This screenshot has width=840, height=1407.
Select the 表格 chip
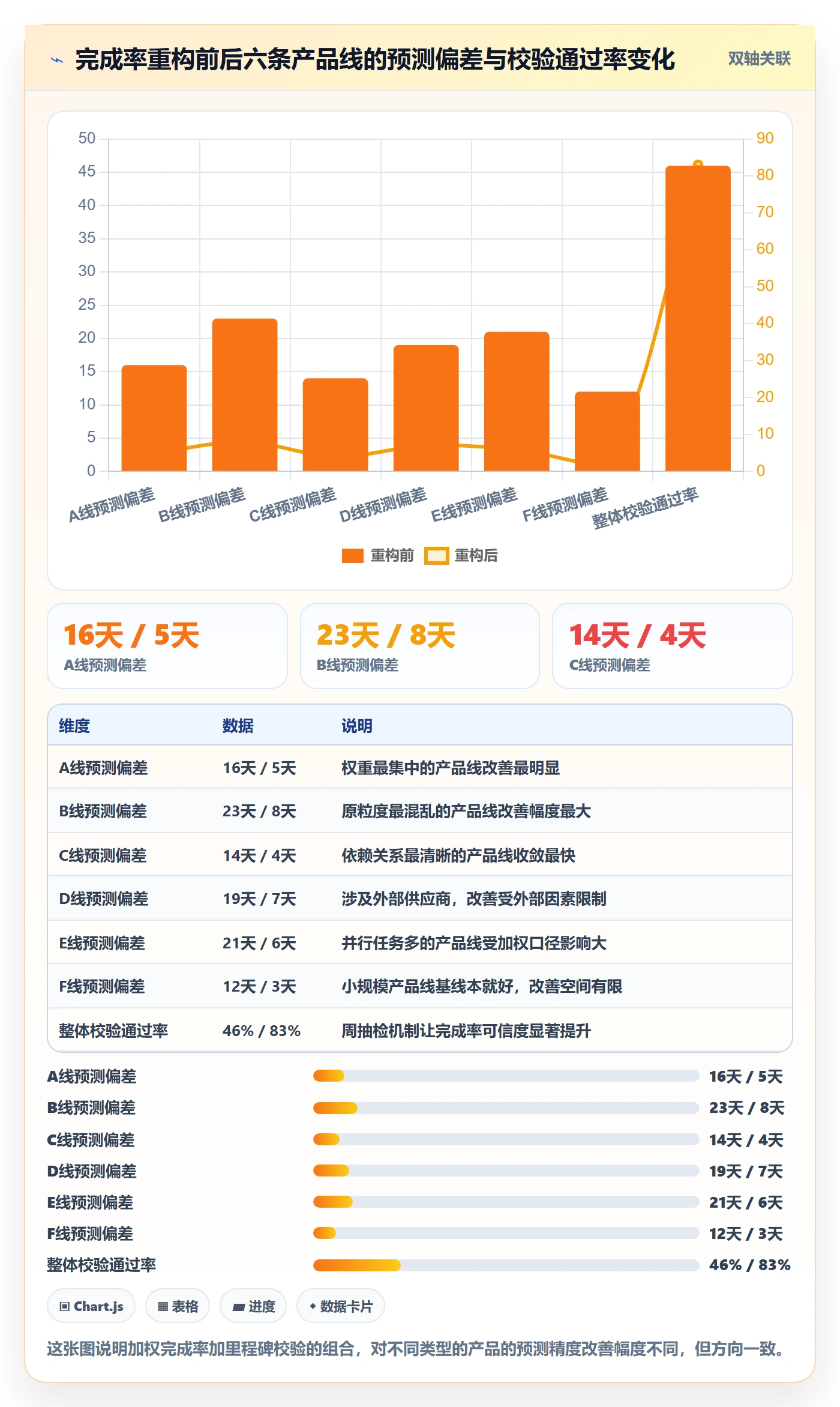tap(178, 1306)
